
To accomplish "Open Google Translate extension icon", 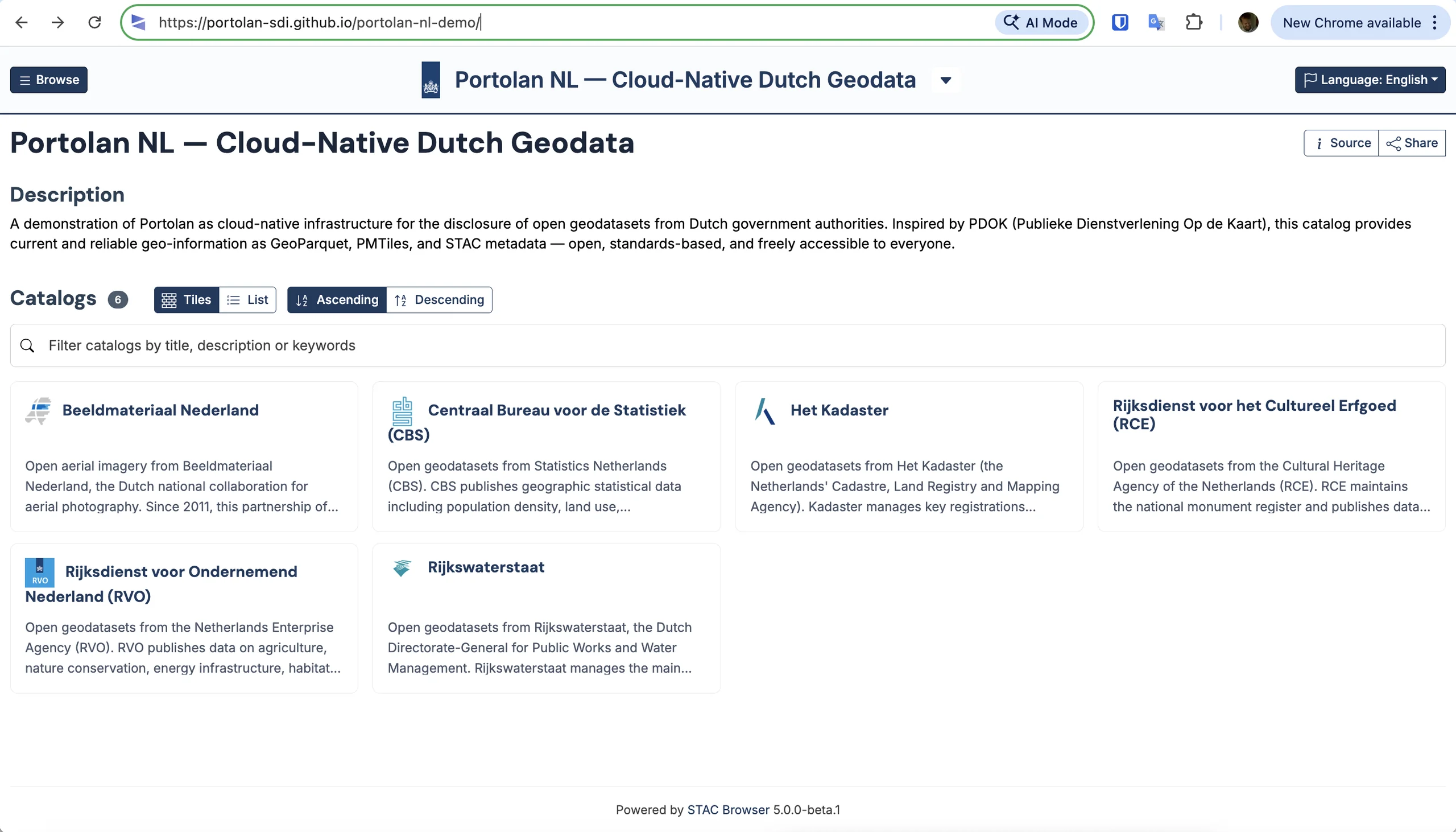I will (x=1156, y=22).
